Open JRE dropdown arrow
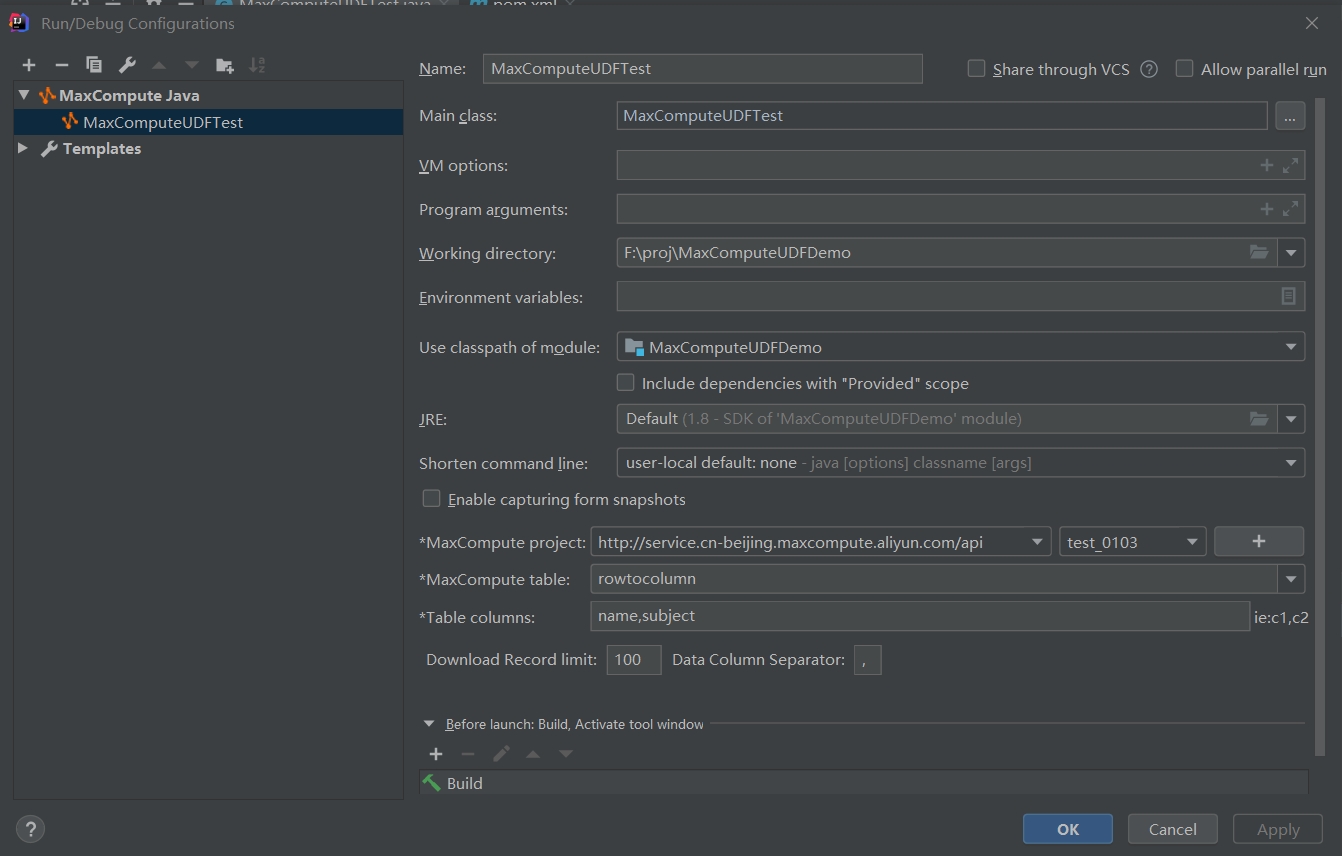1342x856 pixels. [1292, 419]
